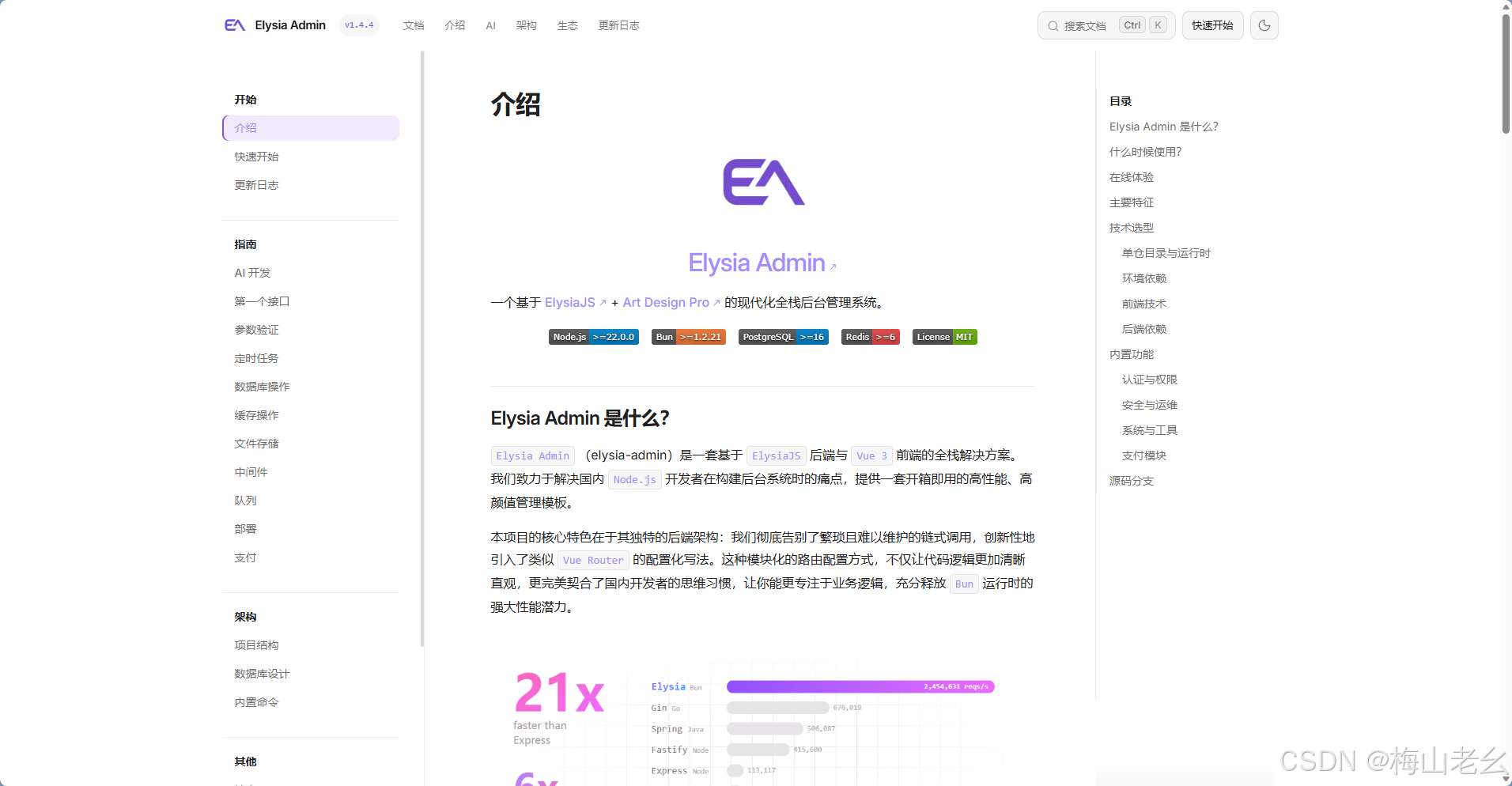Open 队列 sidebar page

[245, 501]
